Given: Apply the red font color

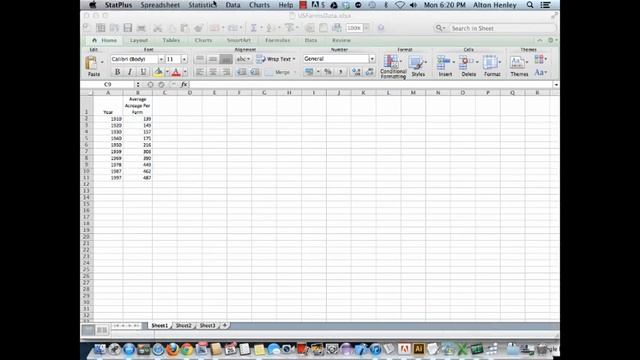Looking at the screenshot, I should [176, 72].
